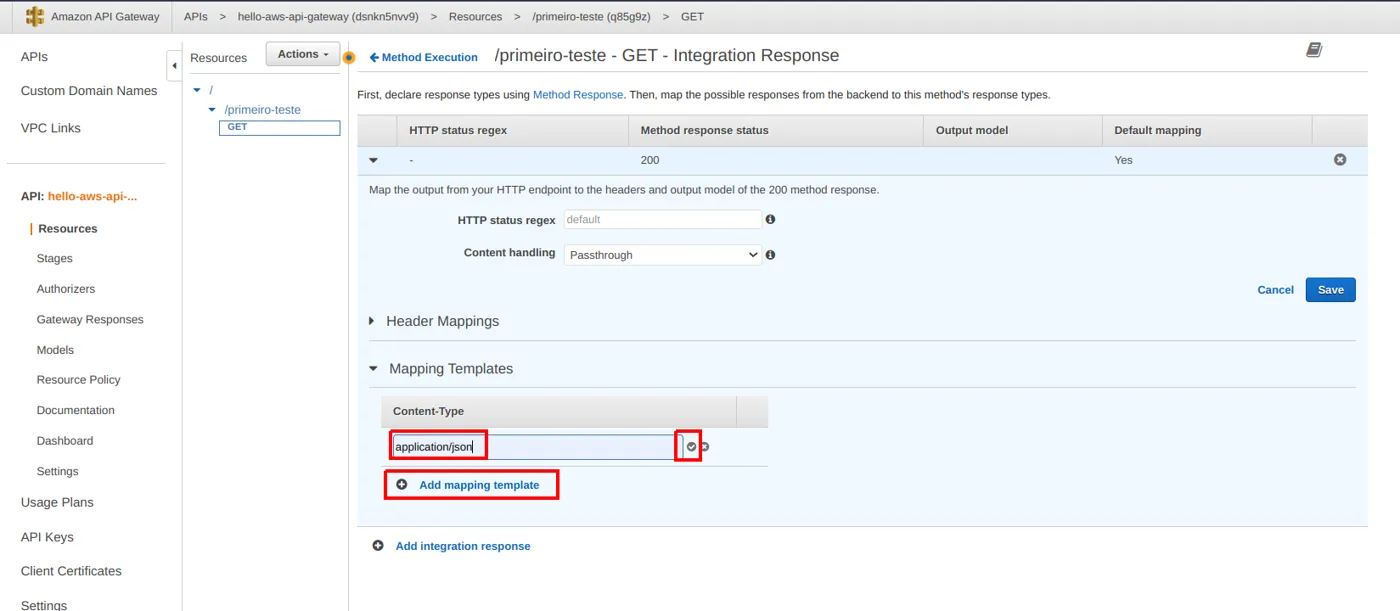Open Gateway Responses section

point(90,320)
